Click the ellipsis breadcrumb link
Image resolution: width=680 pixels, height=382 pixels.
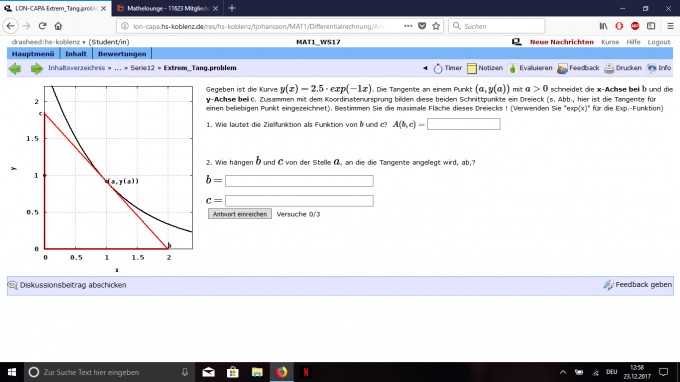click(118, 68)
